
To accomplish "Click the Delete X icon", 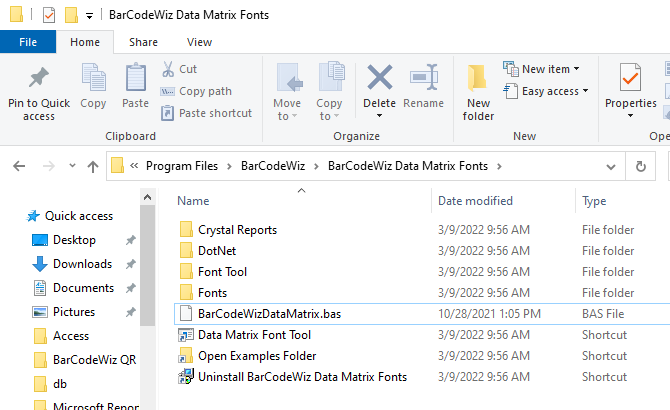I will click(x=379, y=77).
